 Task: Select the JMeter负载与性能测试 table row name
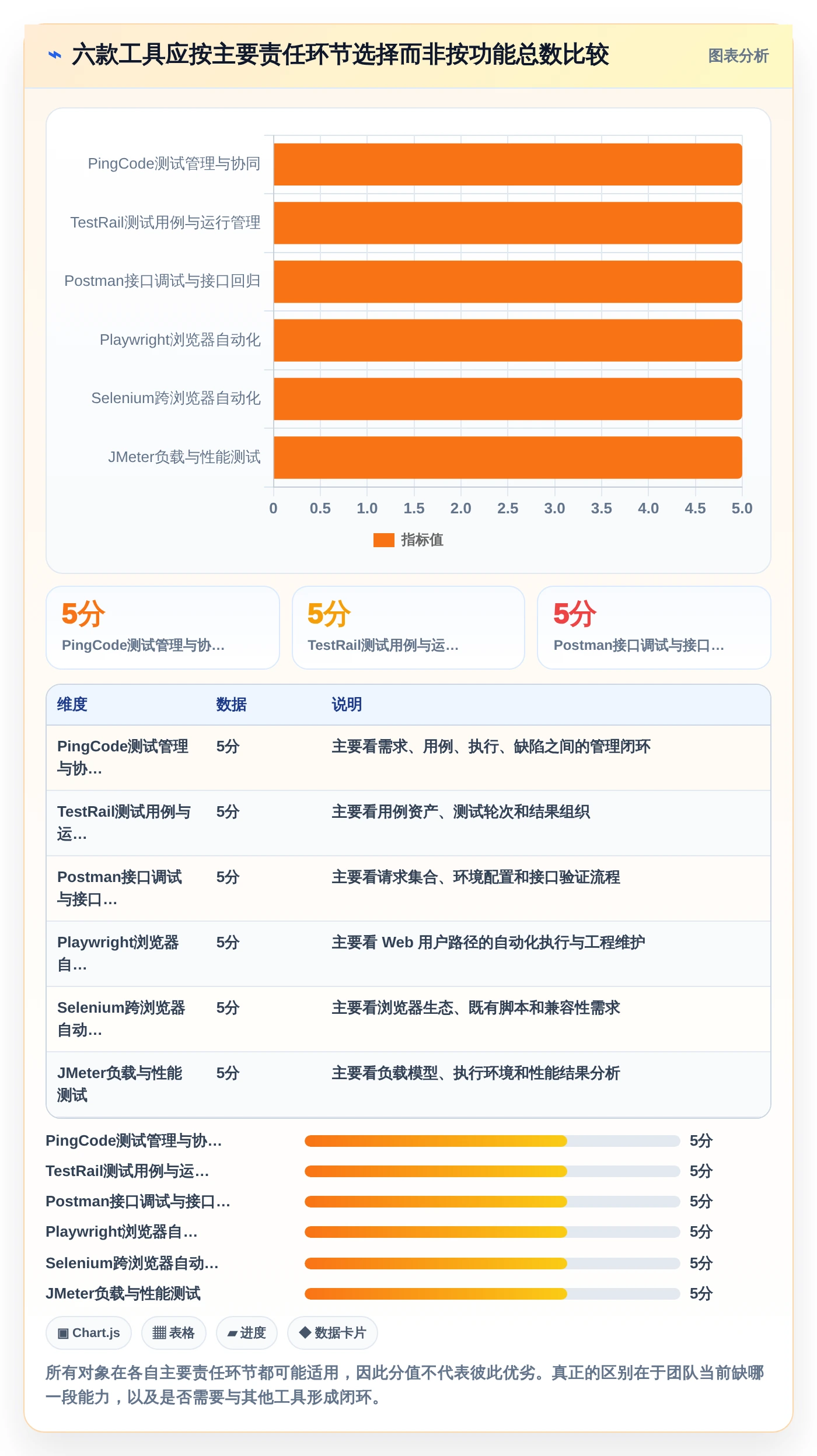click(x=120, y=1084)
